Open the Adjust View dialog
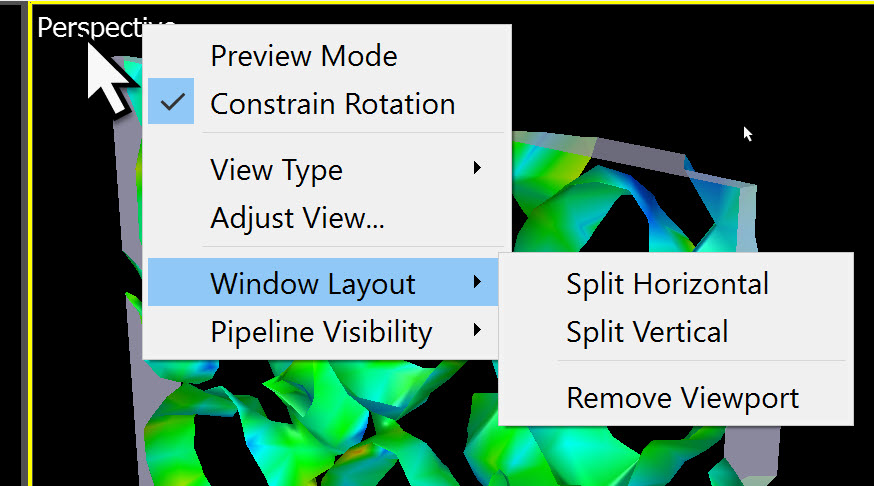The height and width of the screenshot is (486, 874). click(297, 217)
